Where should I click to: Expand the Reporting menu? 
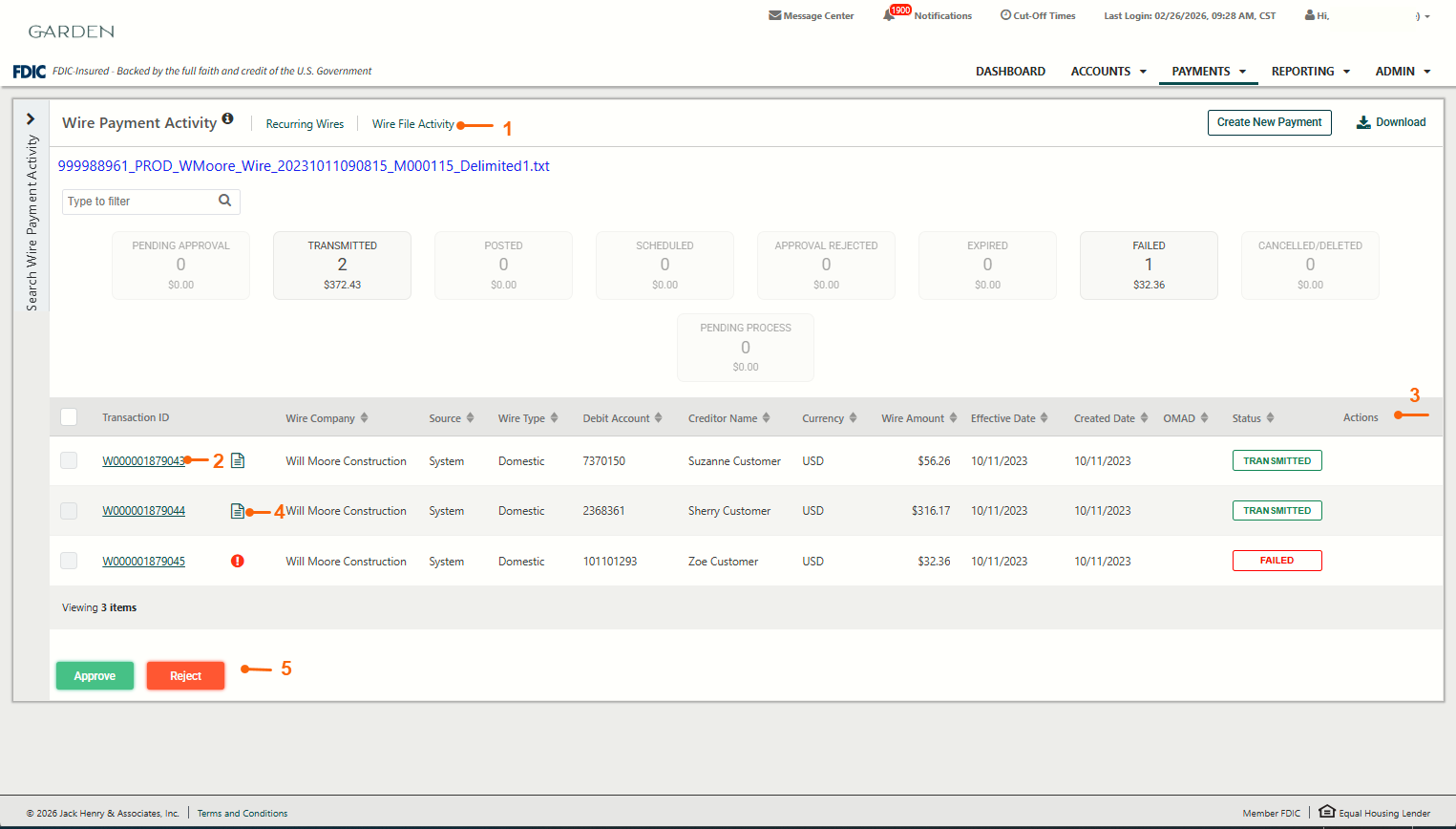[x=1310, y=72]
